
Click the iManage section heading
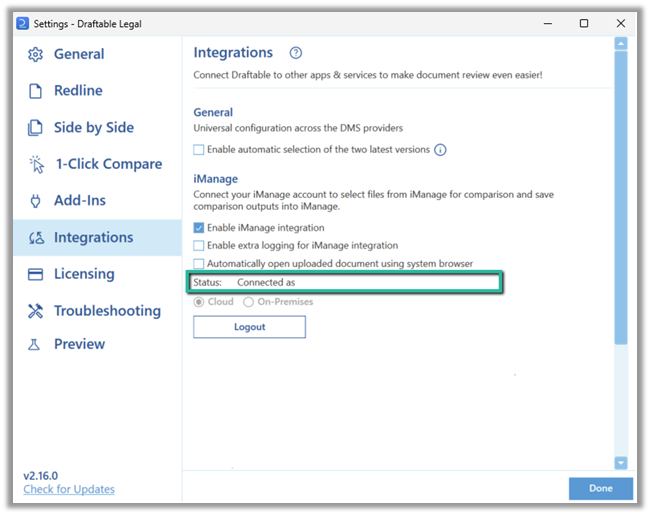coord(216,179)
